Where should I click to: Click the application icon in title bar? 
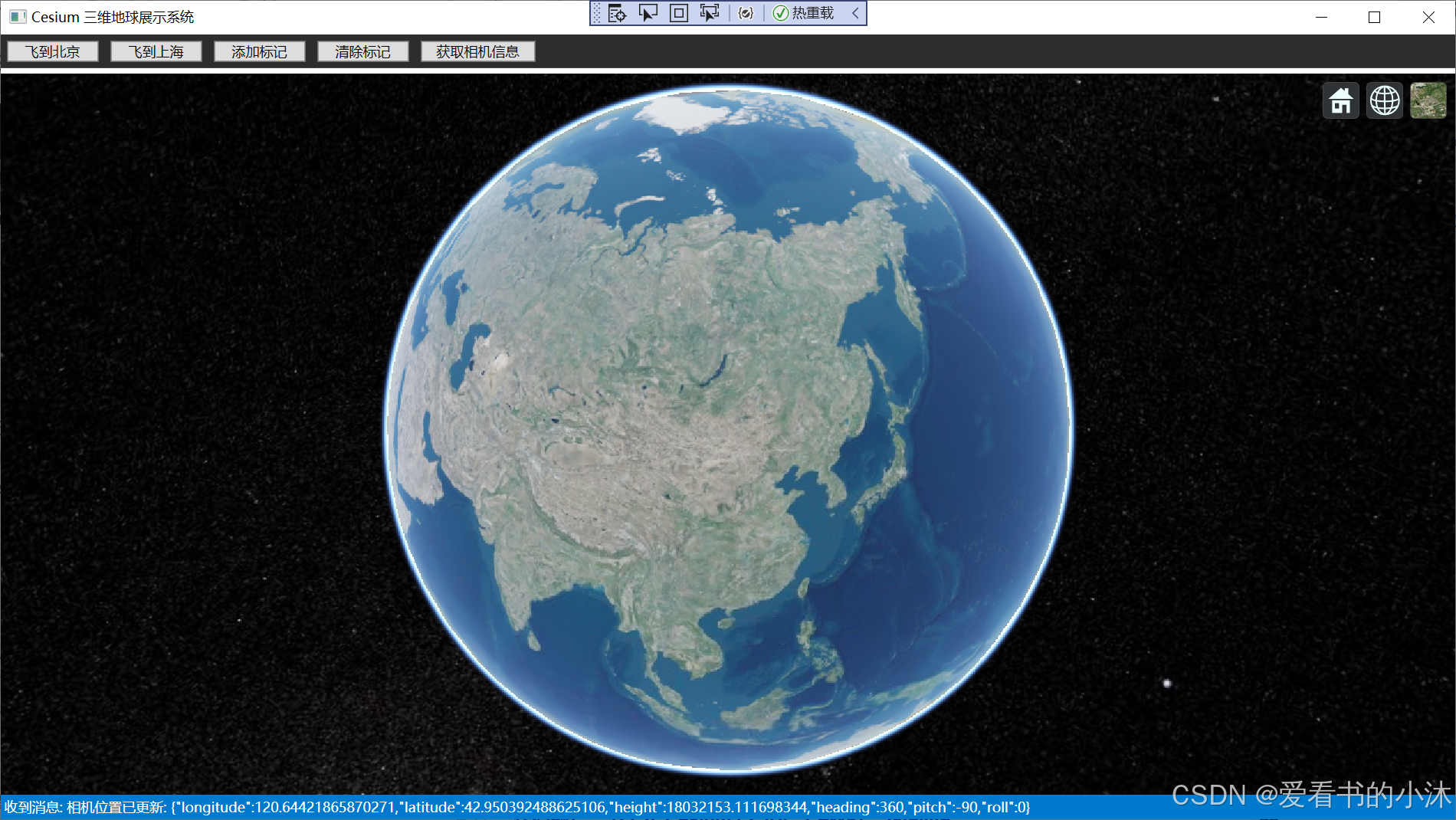click(18, 17)
